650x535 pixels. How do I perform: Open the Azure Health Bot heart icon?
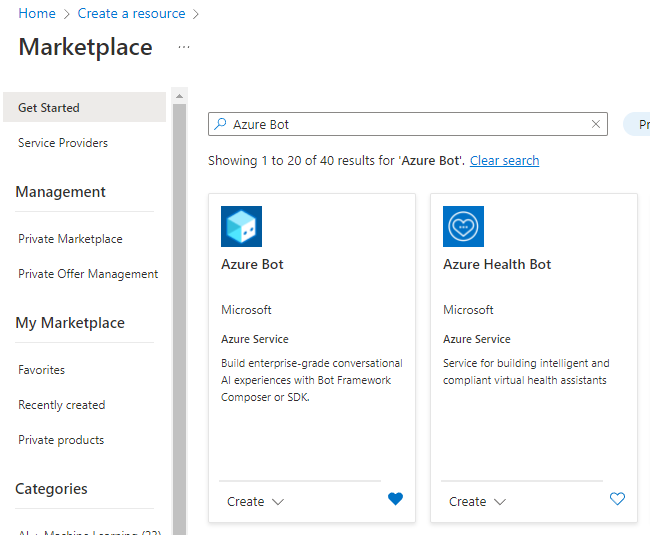click(463, 226)
